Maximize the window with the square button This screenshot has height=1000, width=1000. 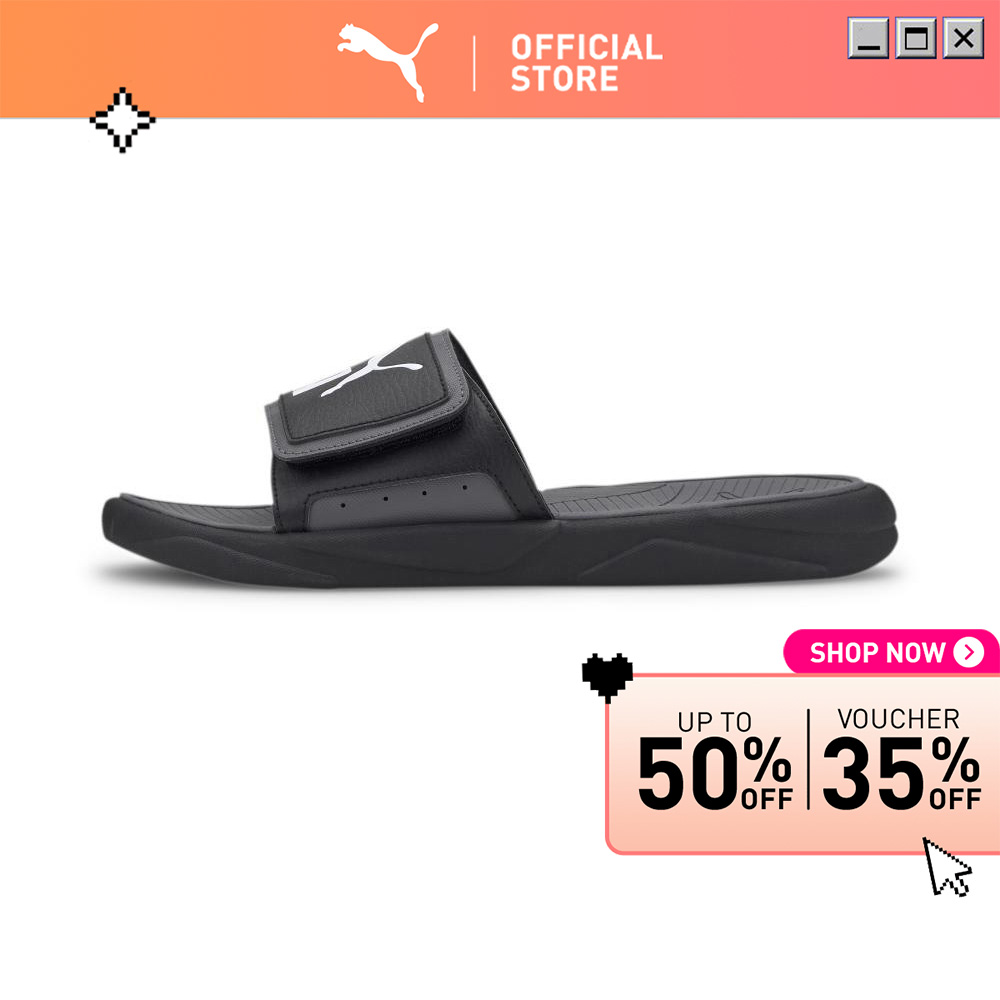coord(916,38)
